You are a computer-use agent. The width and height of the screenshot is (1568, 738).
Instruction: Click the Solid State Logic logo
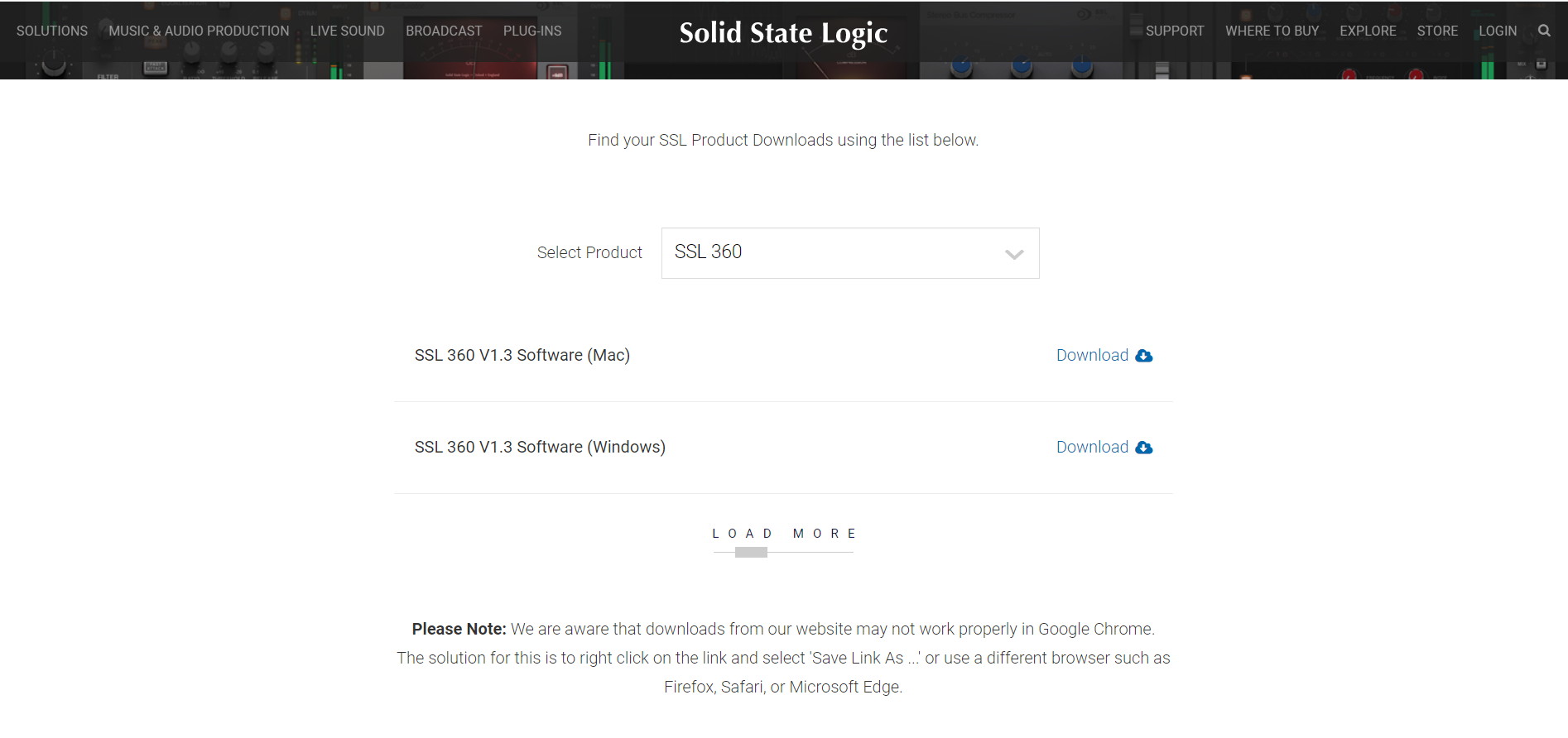click(x=783, y=33)
